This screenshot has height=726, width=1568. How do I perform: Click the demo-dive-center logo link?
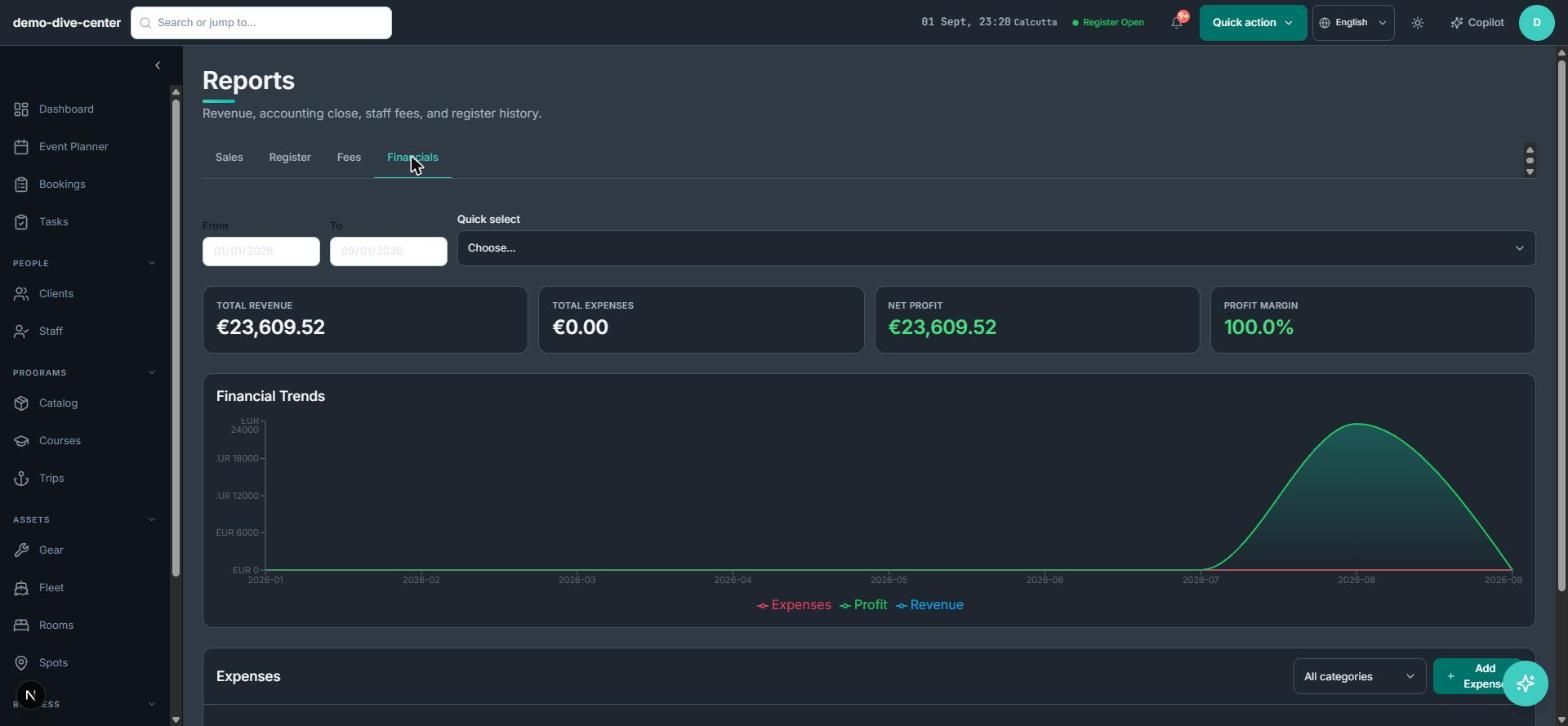[67, 22]
